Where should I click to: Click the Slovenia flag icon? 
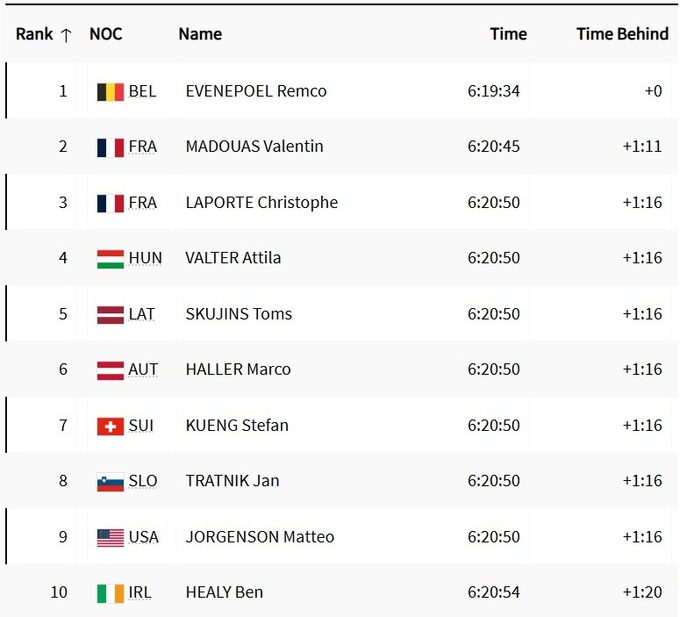coord(110,481)
